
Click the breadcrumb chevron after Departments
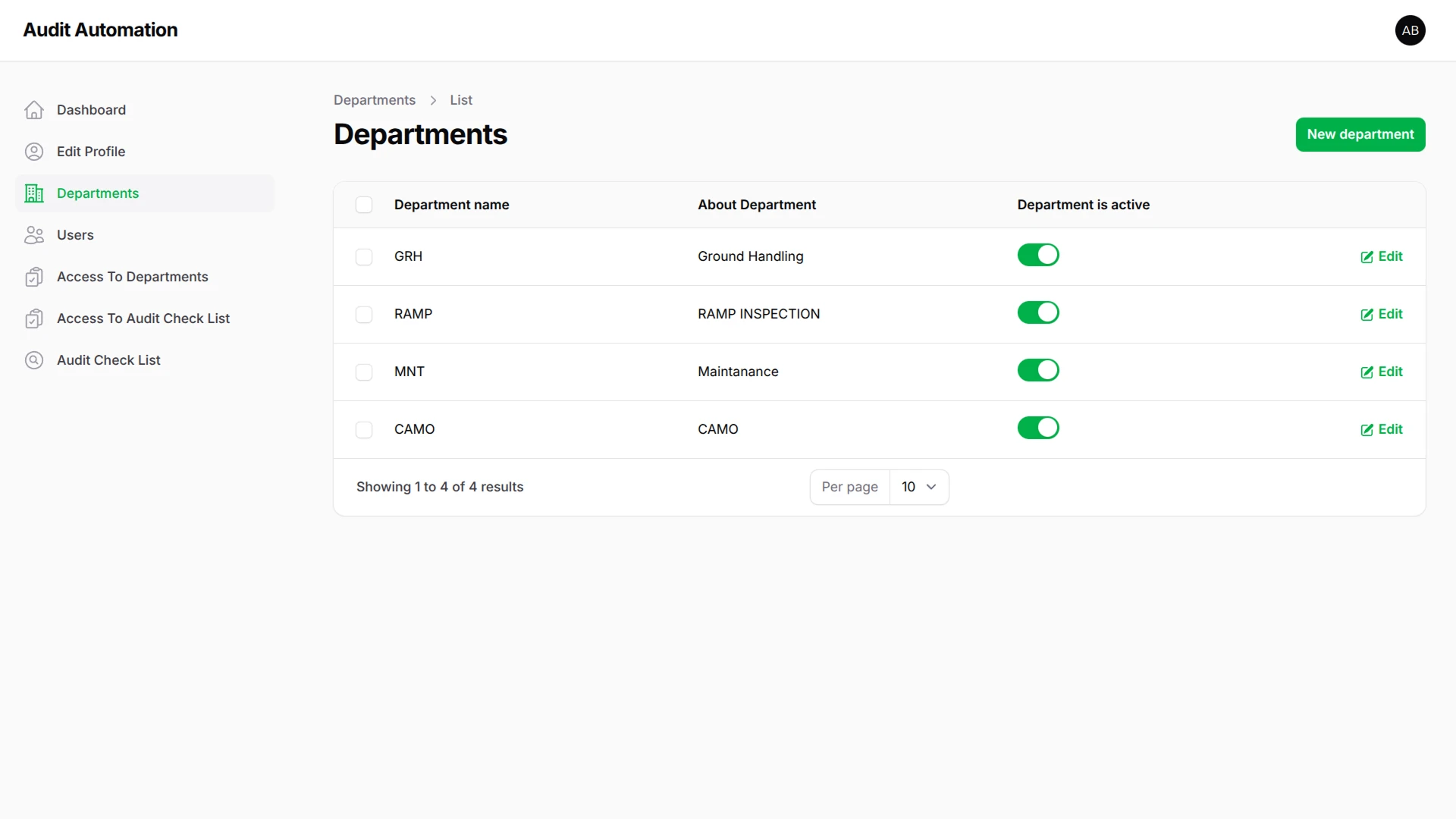coord(433,100)
